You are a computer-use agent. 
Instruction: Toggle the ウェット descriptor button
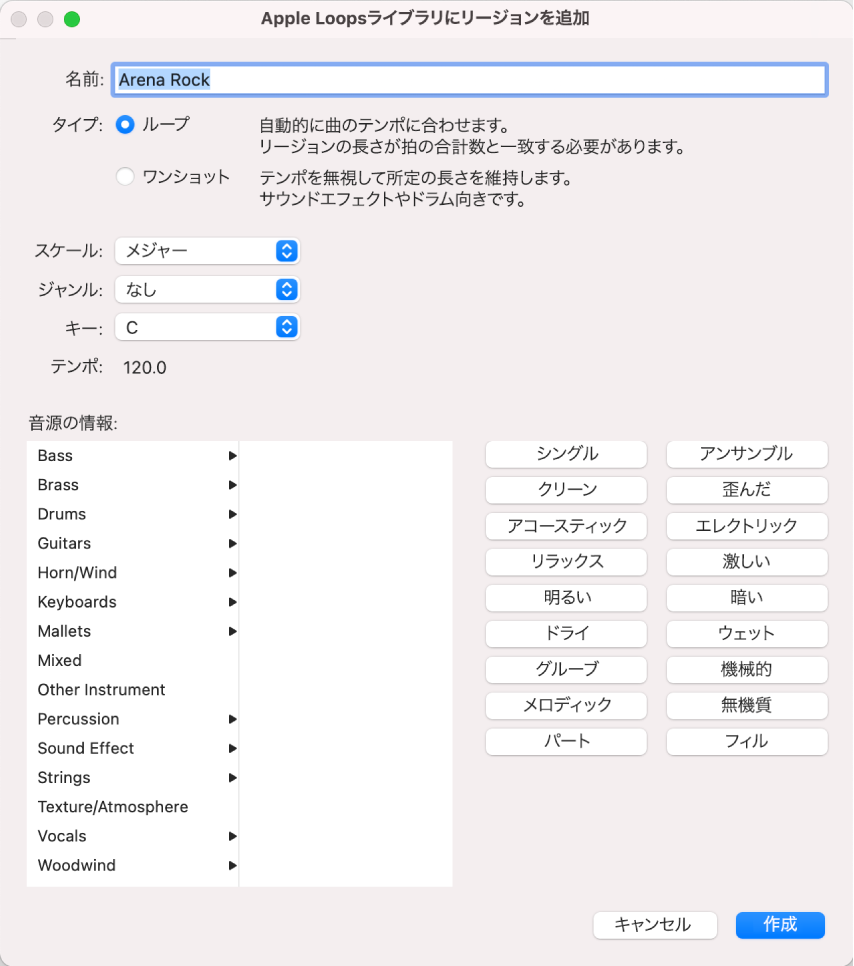747,633
